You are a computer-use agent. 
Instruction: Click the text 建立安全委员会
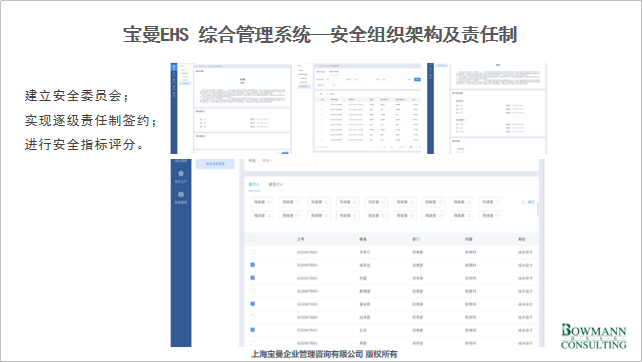click(73, 96)
